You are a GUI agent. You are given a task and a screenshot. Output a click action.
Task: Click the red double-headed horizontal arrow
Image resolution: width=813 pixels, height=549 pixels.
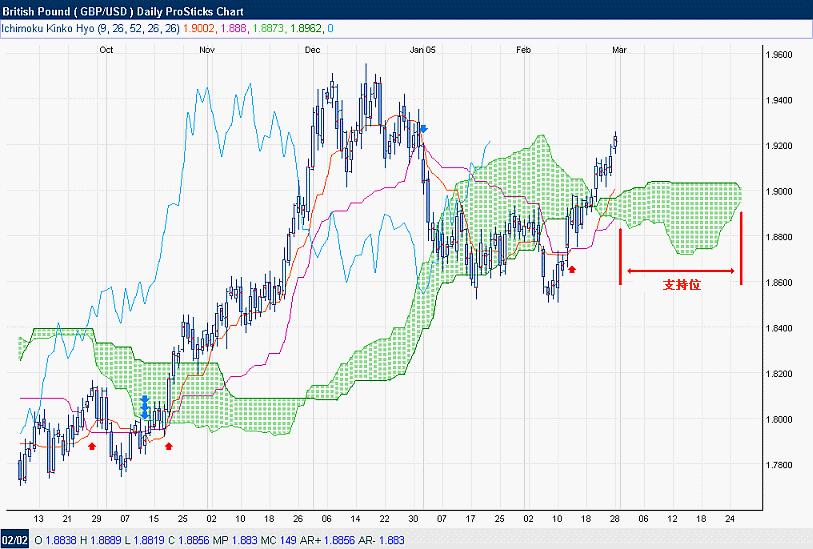(681, 271)
